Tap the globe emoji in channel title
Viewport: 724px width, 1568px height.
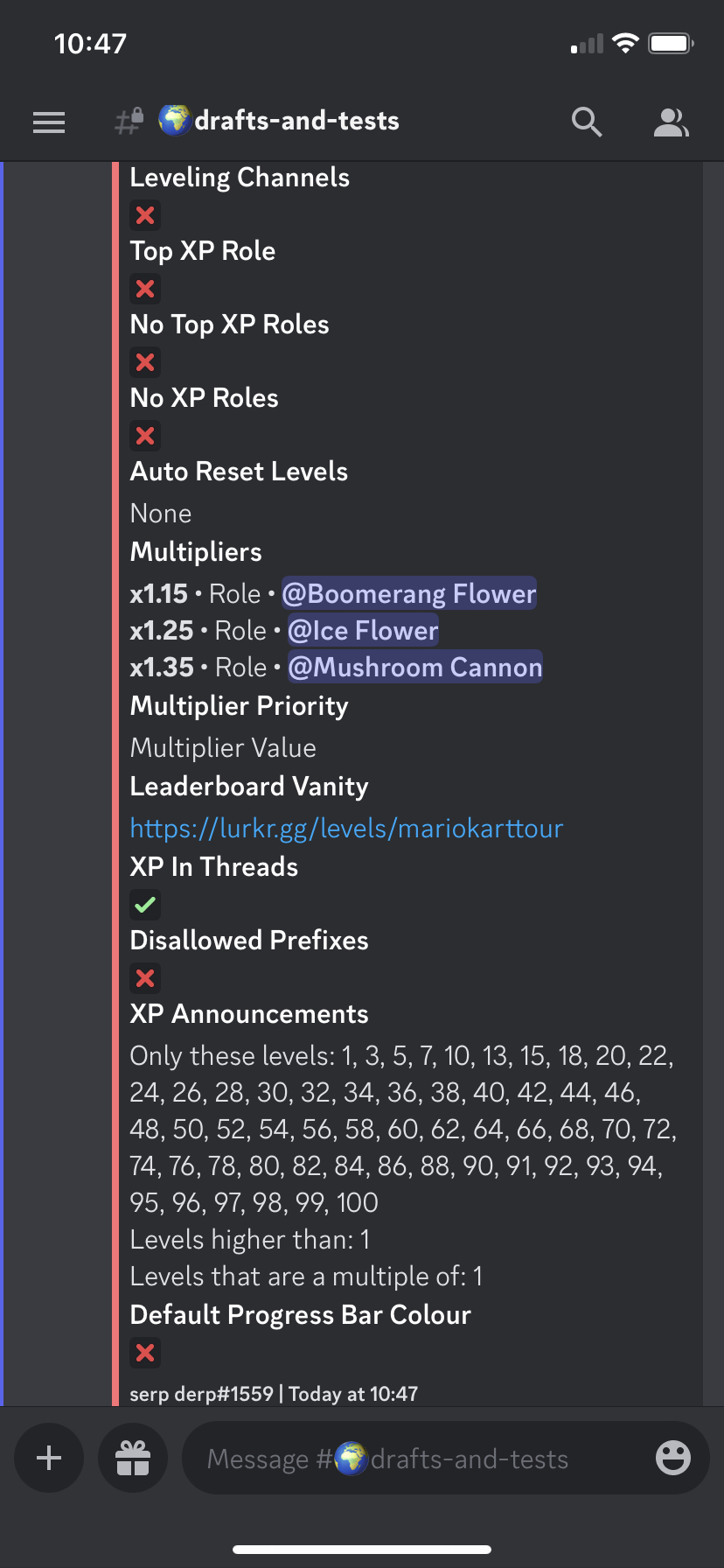tap(175, 120)
